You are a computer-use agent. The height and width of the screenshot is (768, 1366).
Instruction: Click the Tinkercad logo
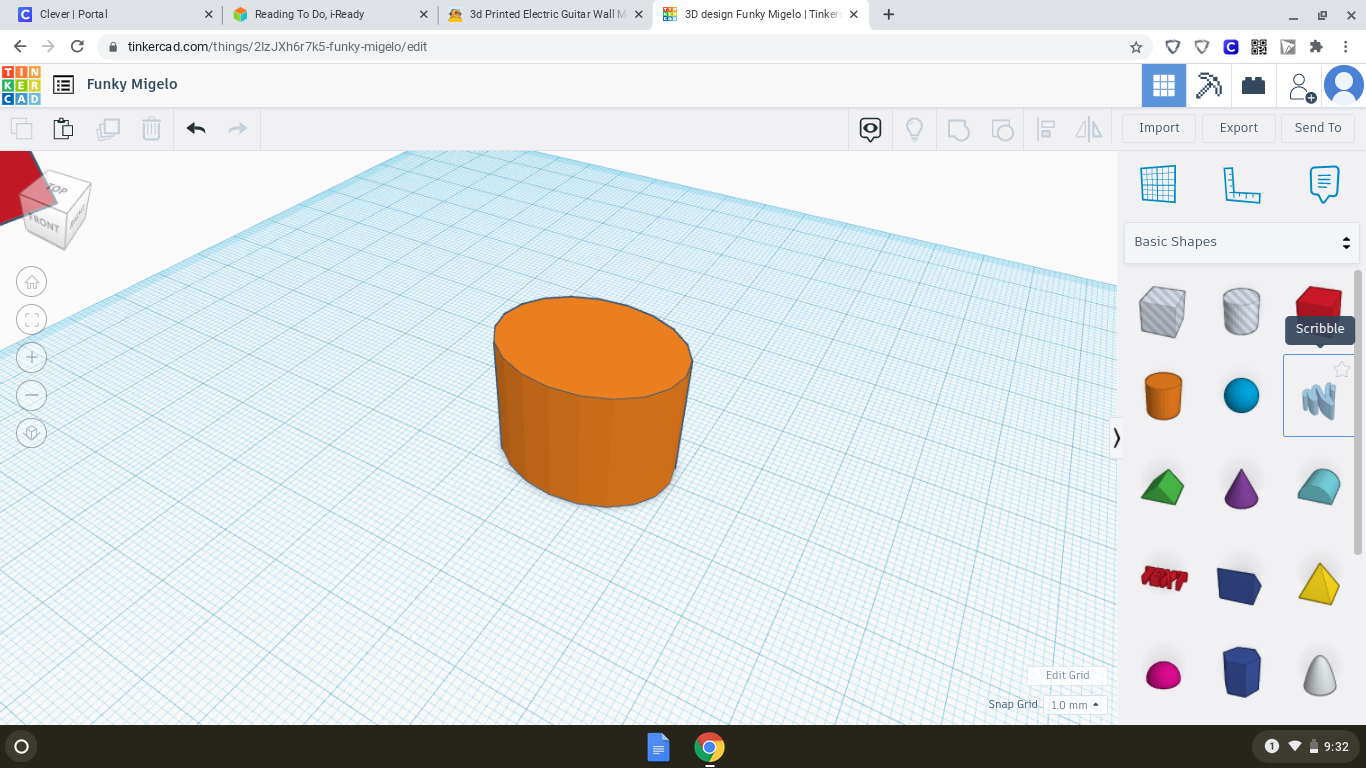(x=21, y=85)
